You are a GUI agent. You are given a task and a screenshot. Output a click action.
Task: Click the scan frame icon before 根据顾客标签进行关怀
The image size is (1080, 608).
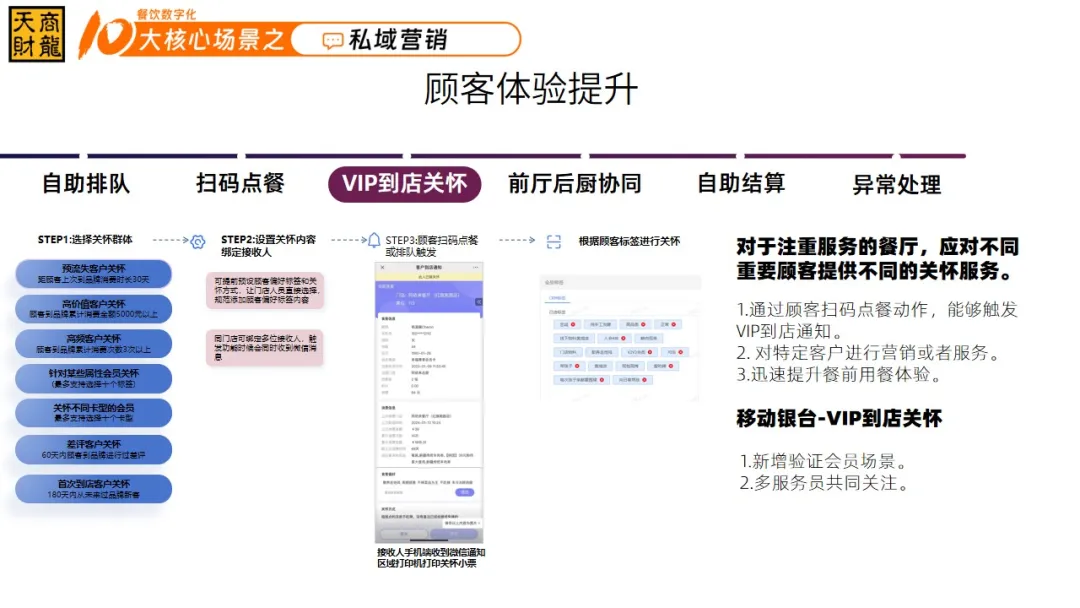pos(554,242)
